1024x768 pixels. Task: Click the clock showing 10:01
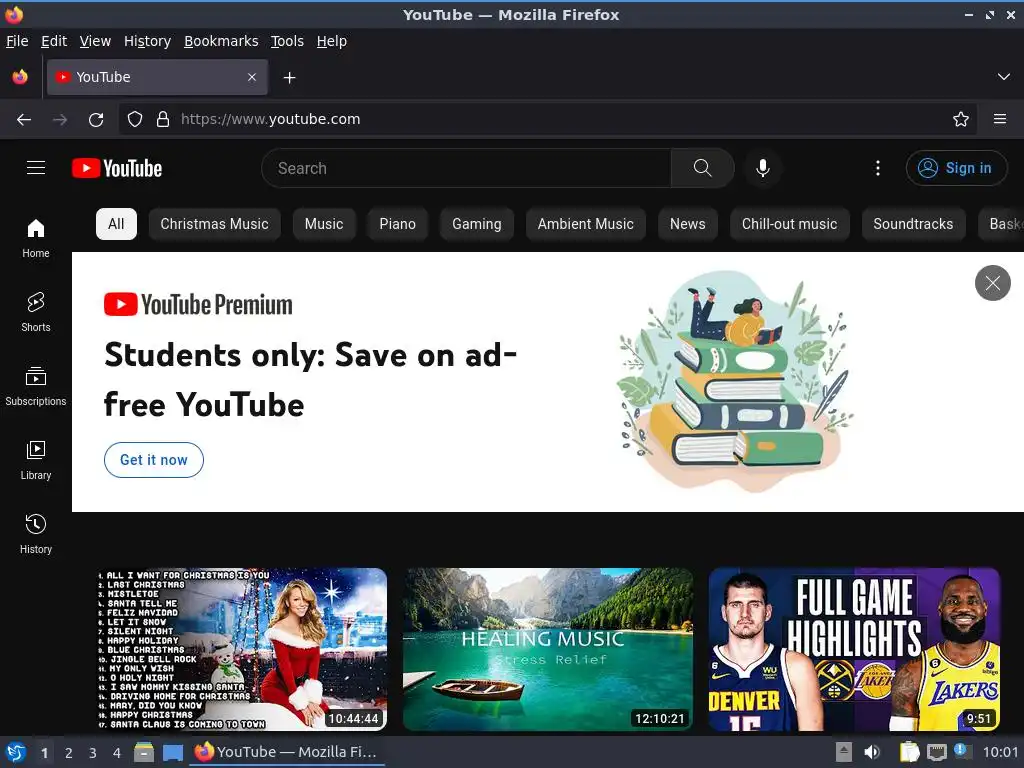click(x=1000, y=752)
